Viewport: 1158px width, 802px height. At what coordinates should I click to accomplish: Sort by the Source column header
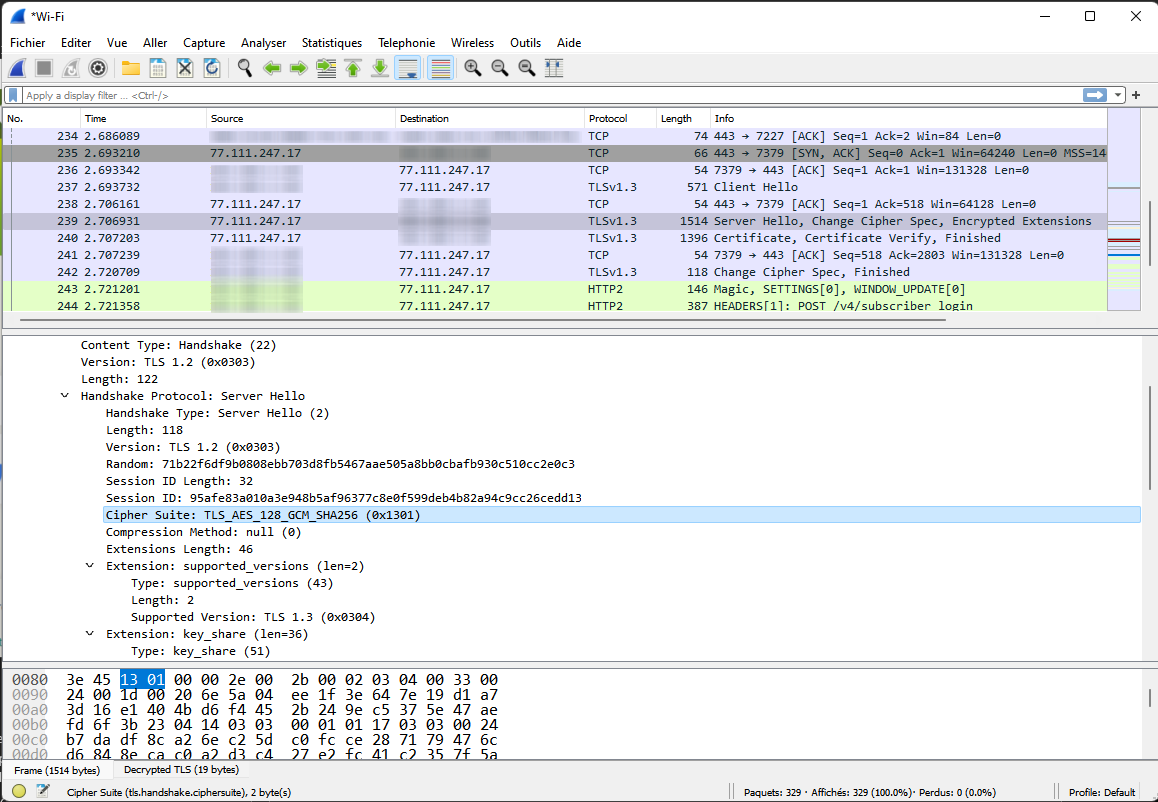click(301, 118)
